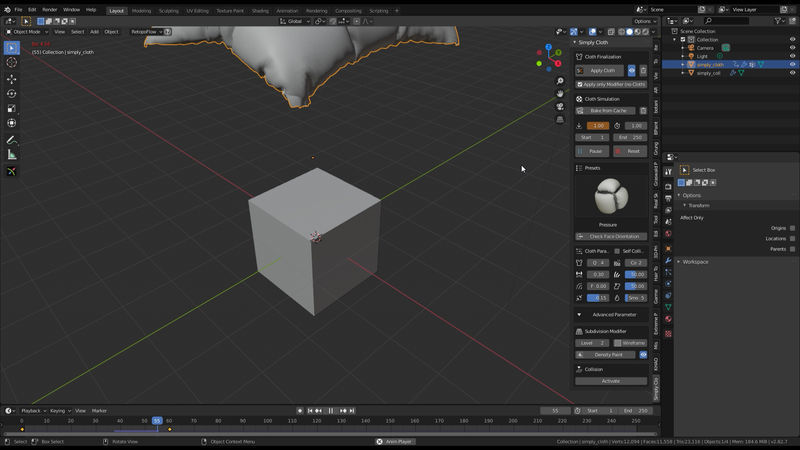Select the Cursor tool in left toolbar

(x=12, y=63)
